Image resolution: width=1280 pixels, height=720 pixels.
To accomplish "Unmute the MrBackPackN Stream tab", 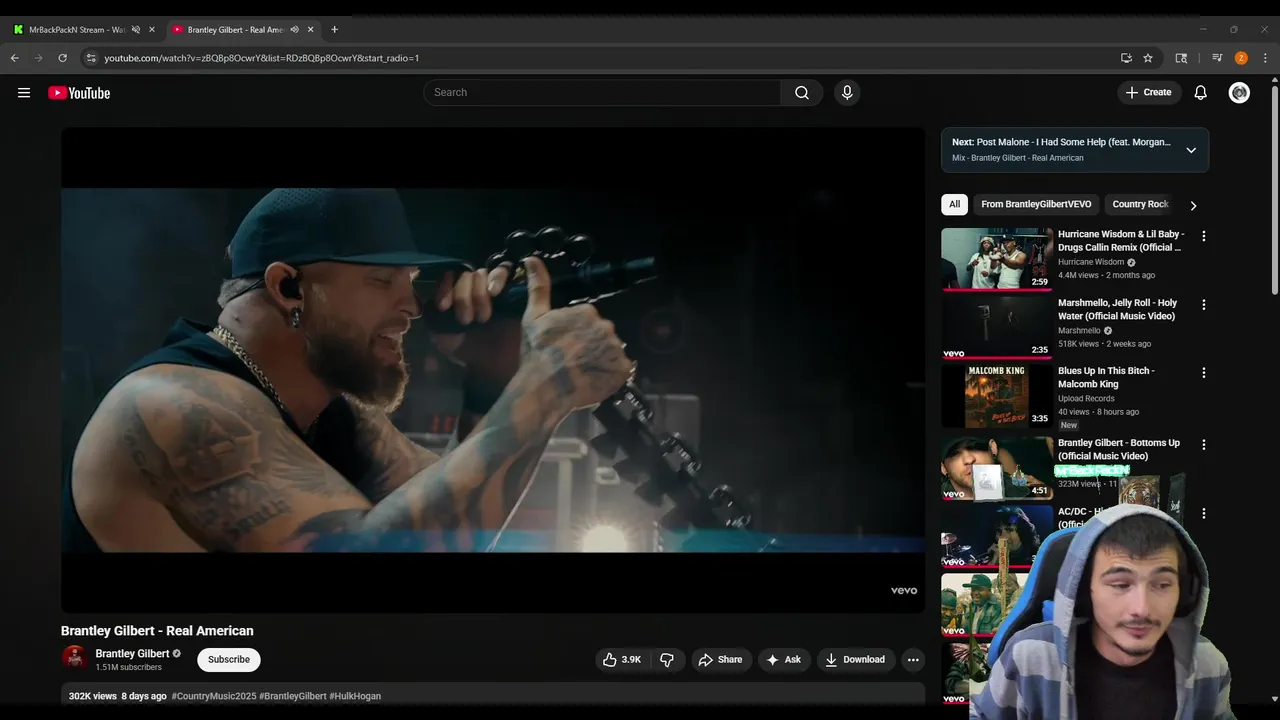I will pyautogui.click(x=136, y=30).
